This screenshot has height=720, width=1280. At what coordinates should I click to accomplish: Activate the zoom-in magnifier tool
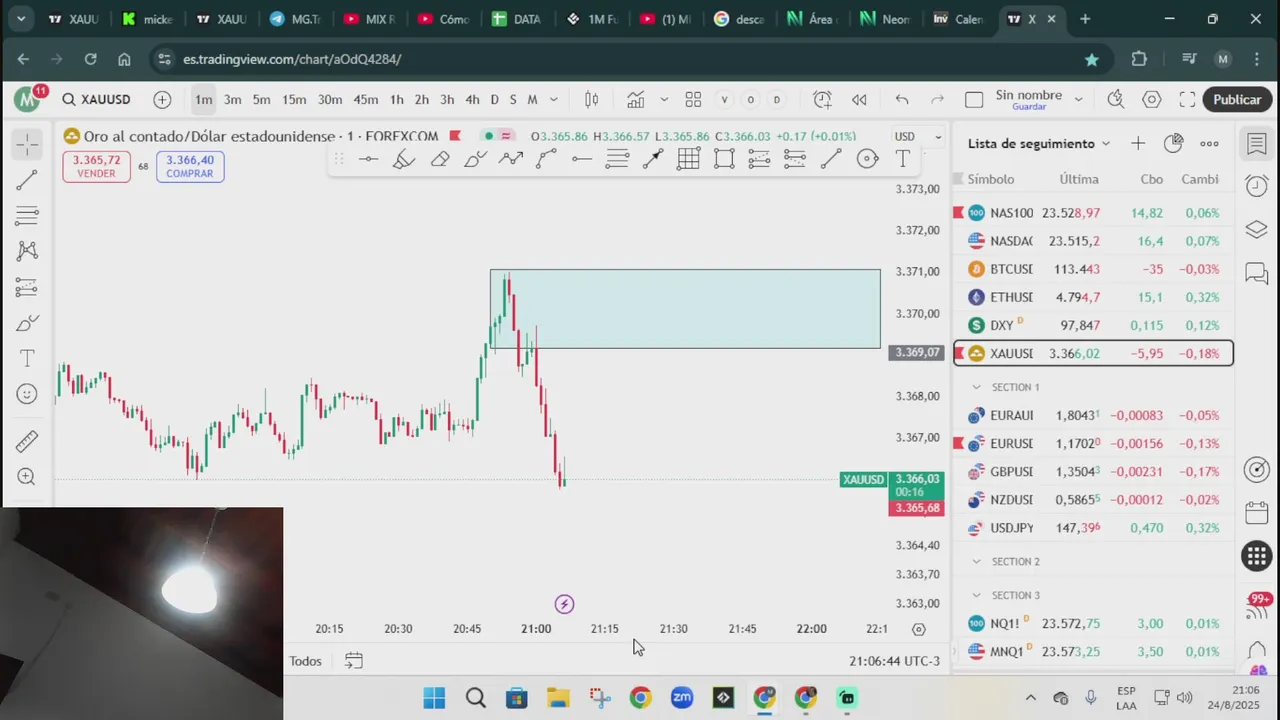27,477
